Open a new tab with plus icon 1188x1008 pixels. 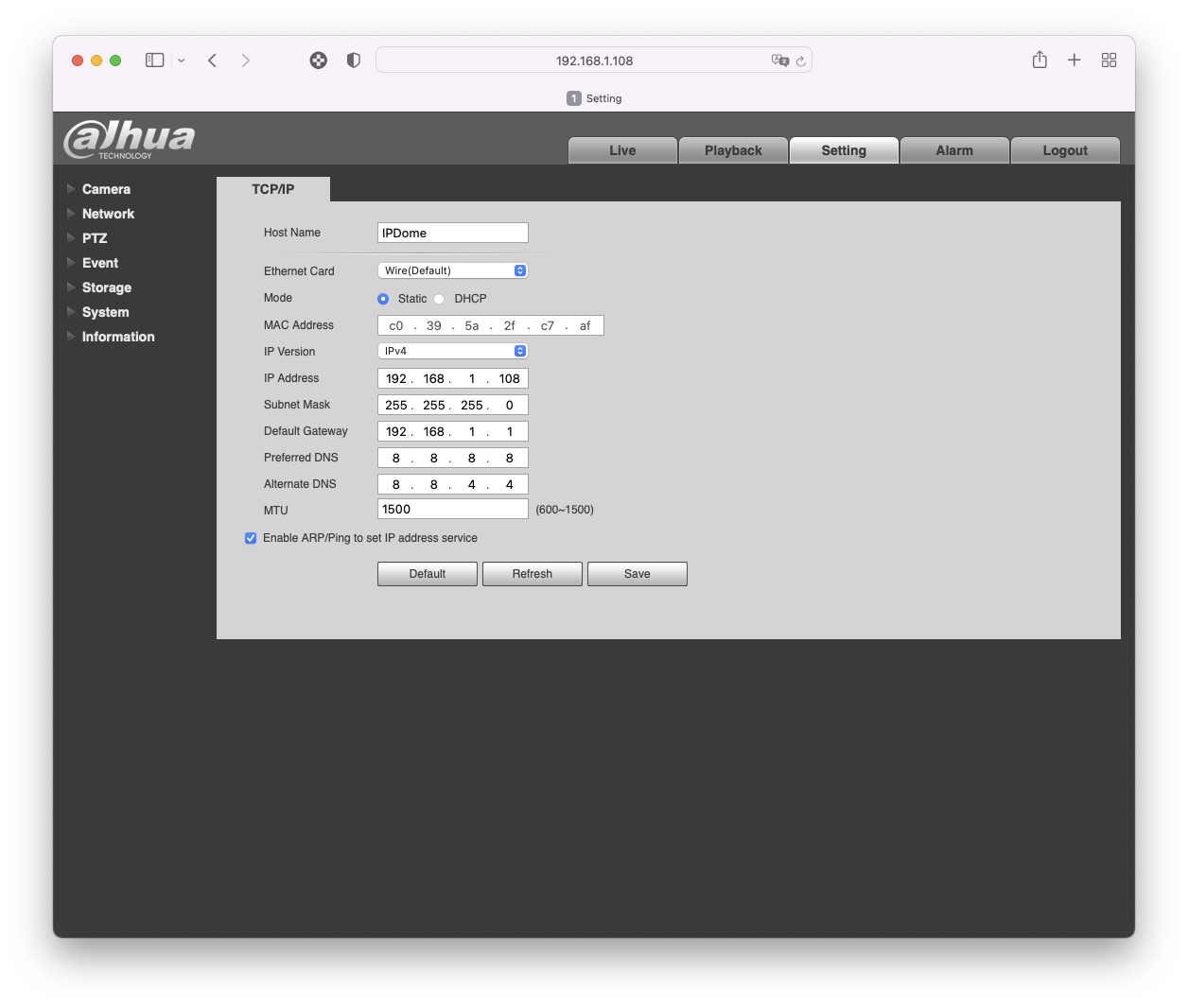[1074, 60]
